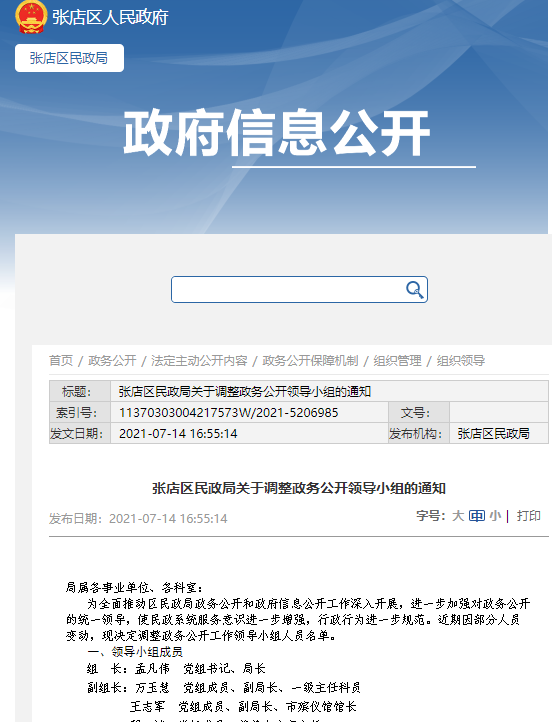Set font size to 小
Image resolution: width=552 pixels, height=722 pixels.
[x=495, y=516]
